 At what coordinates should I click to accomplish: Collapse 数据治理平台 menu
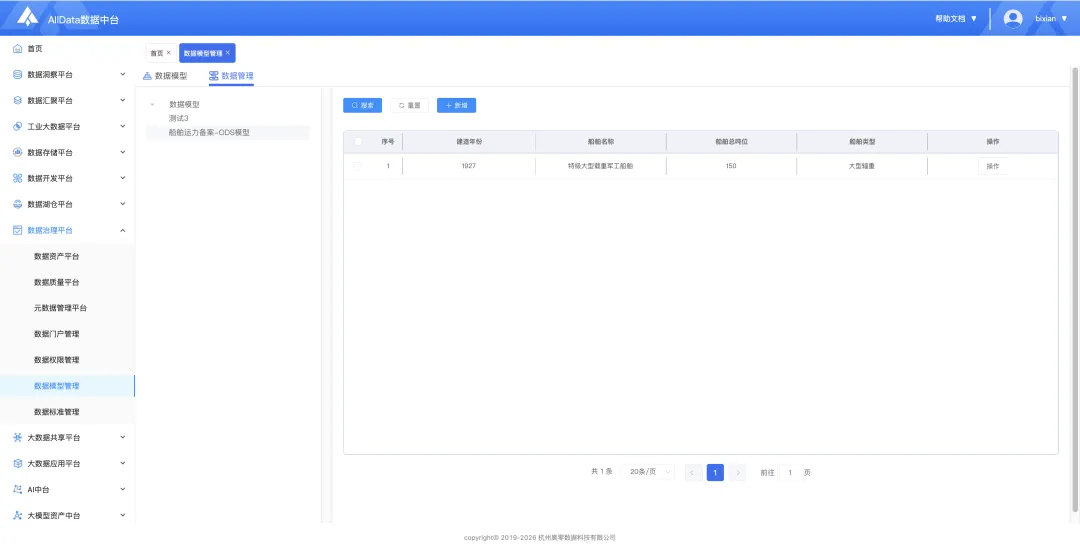tap(123, 230)
